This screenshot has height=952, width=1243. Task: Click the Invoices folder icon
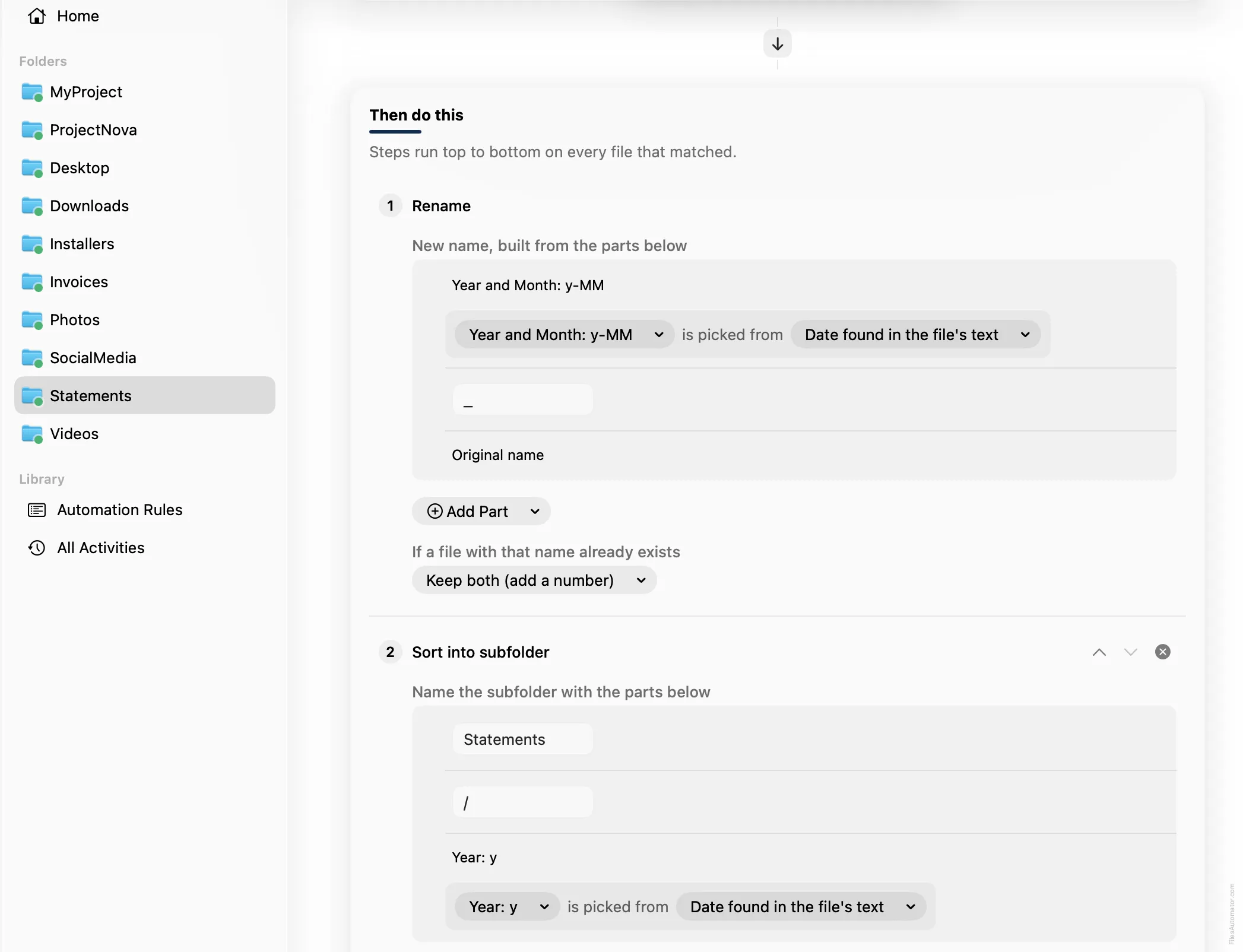point(32,282)
